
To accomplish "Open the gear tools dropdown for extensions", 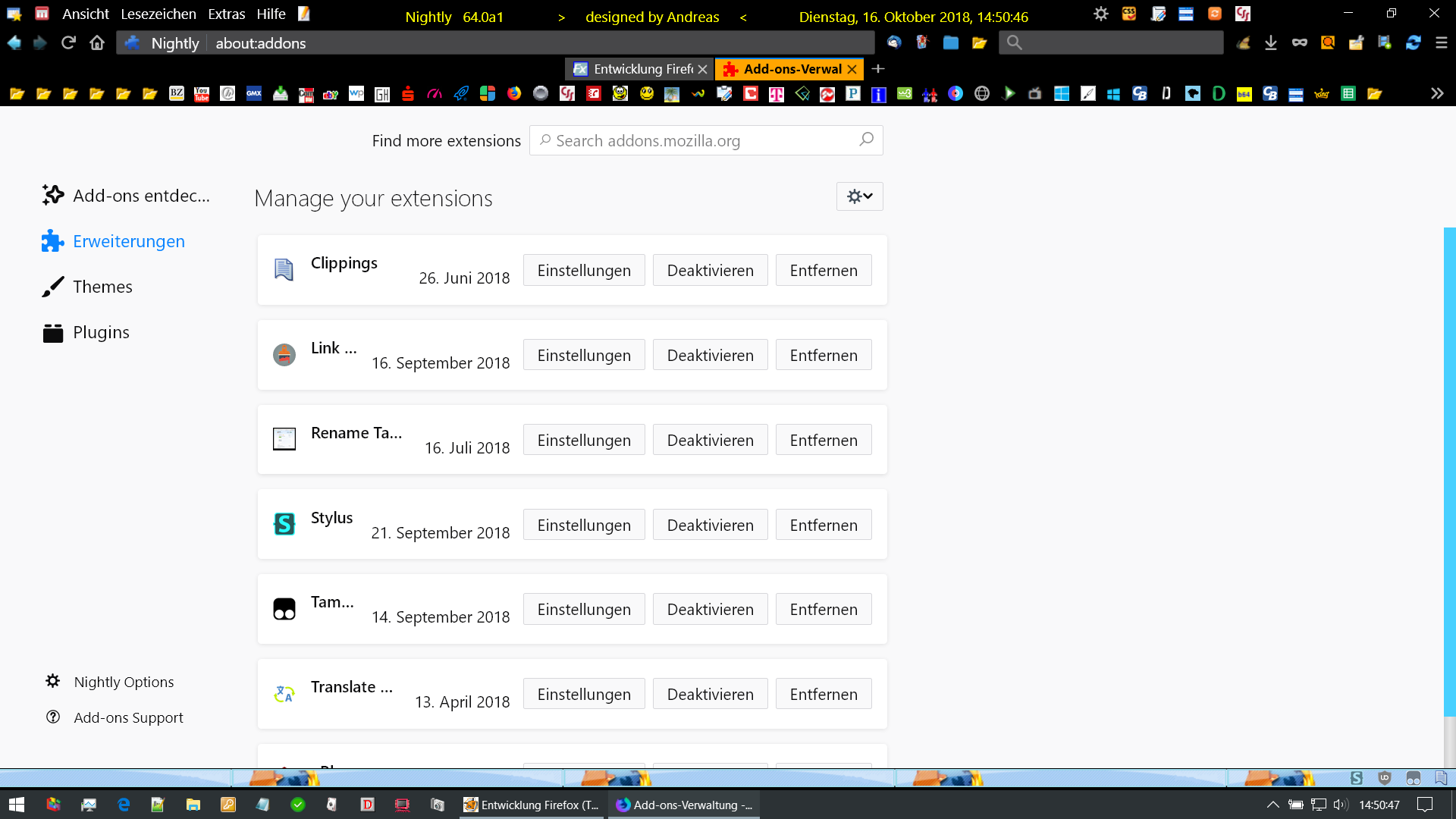I will 859,196.
